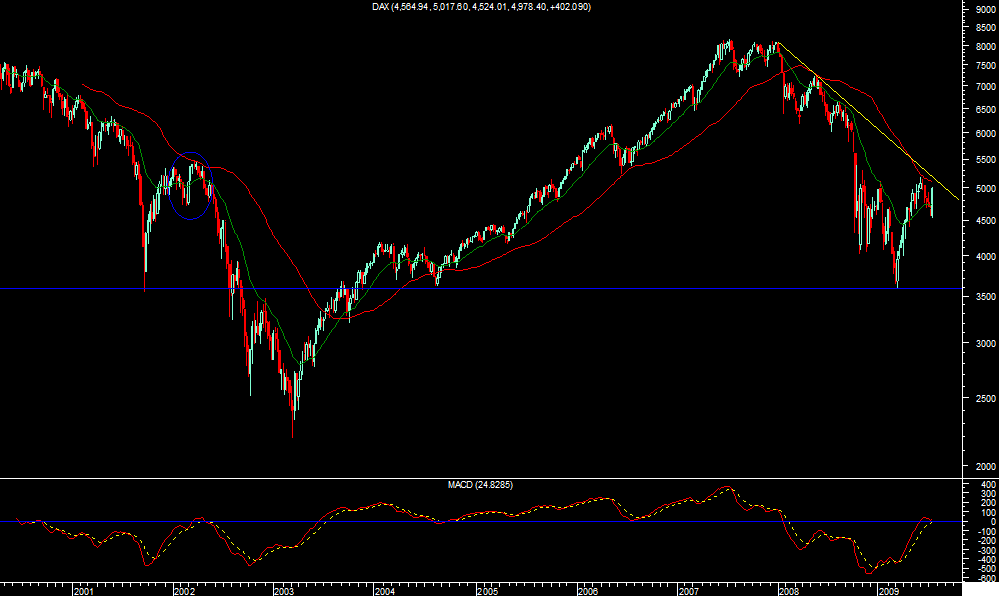Select the 8000 price axis label
This screenshot has width=999, height=596.
(x=985, y=47)
